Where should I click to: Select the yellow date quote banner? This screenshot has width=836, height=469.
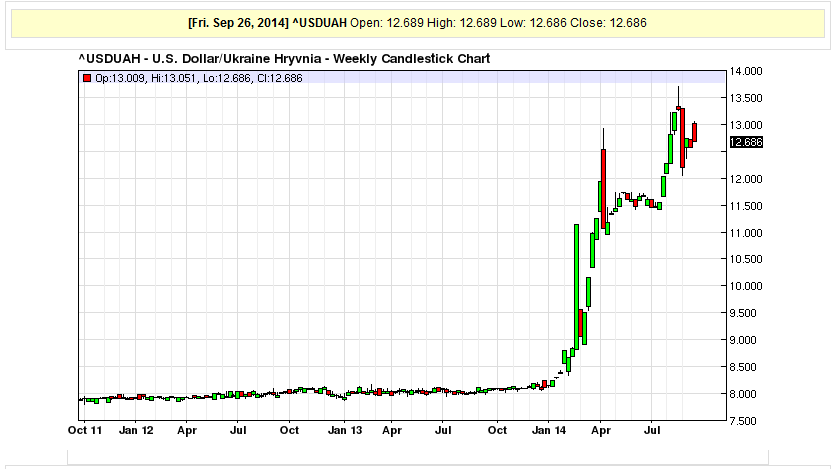417,23
